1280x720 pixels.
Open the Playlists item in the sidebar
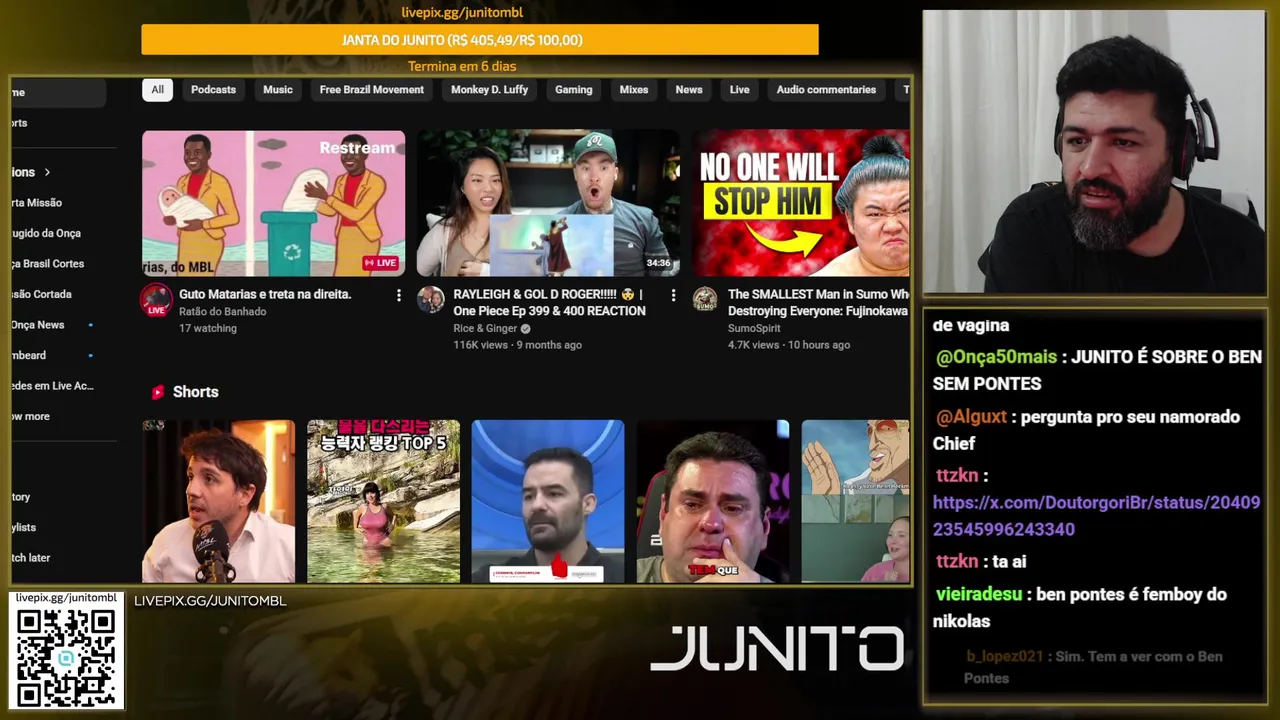coord(24,527)
